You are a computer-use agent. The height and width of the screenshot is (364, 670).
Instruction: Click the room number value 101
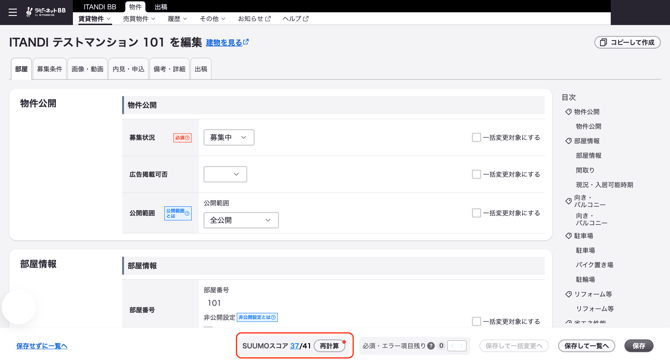click(214, 303)
